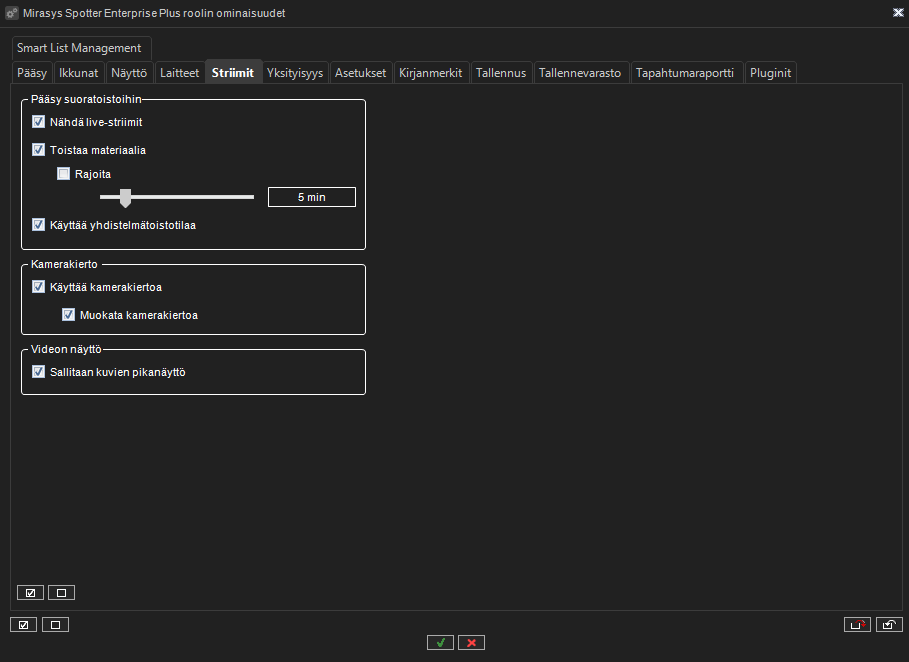Toggle Käyttää kamerakiertoa checkbox
Viewport: 909px width, 662px height.
39,287
